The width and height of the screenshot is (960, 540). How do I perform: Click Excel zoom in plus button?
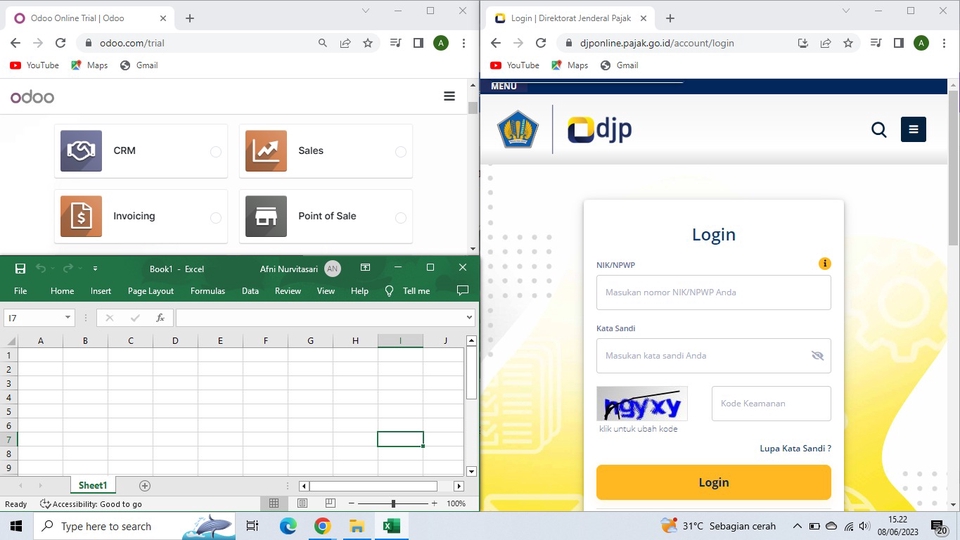click(434, 503)
